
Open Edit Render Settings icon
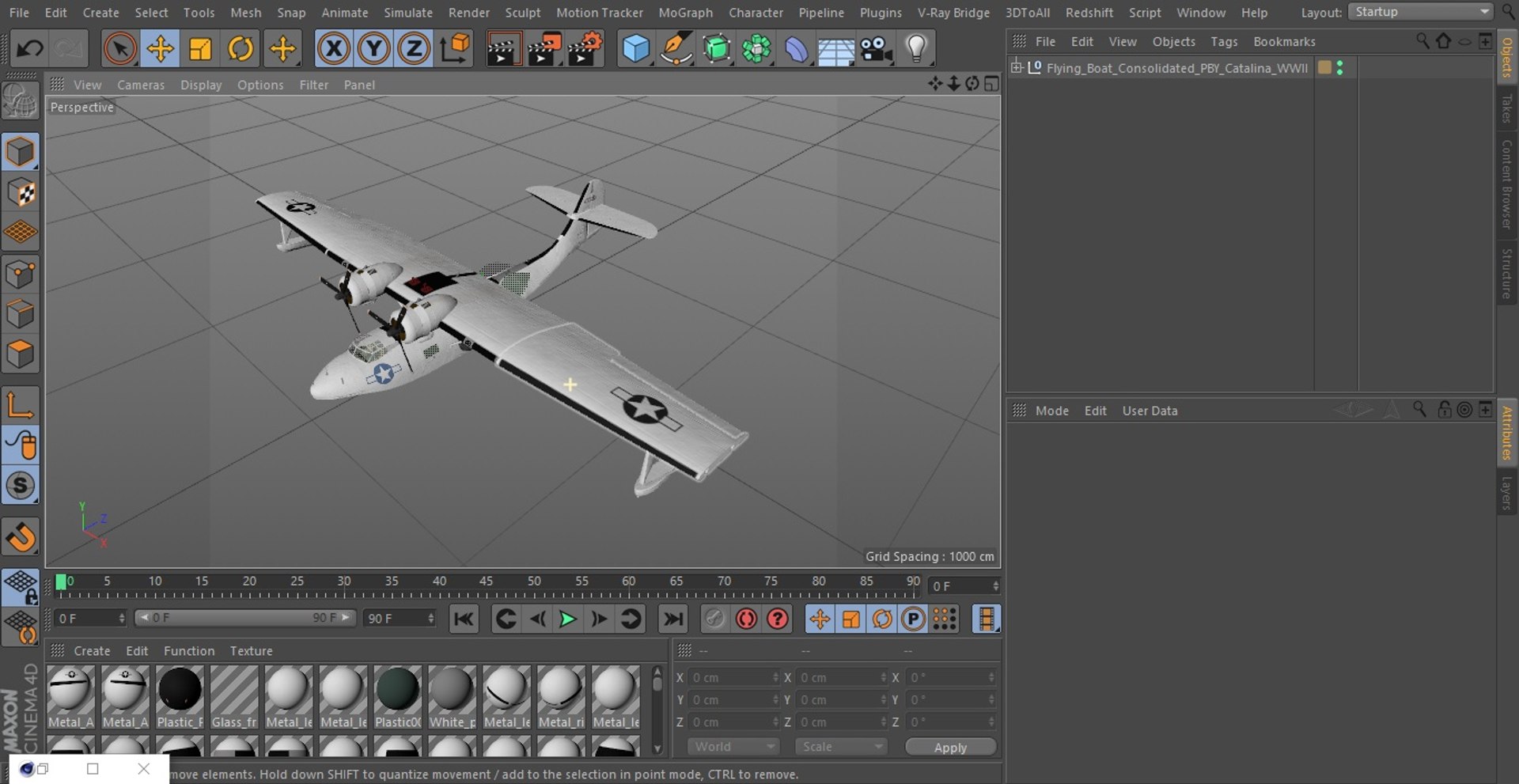point(585,49)
